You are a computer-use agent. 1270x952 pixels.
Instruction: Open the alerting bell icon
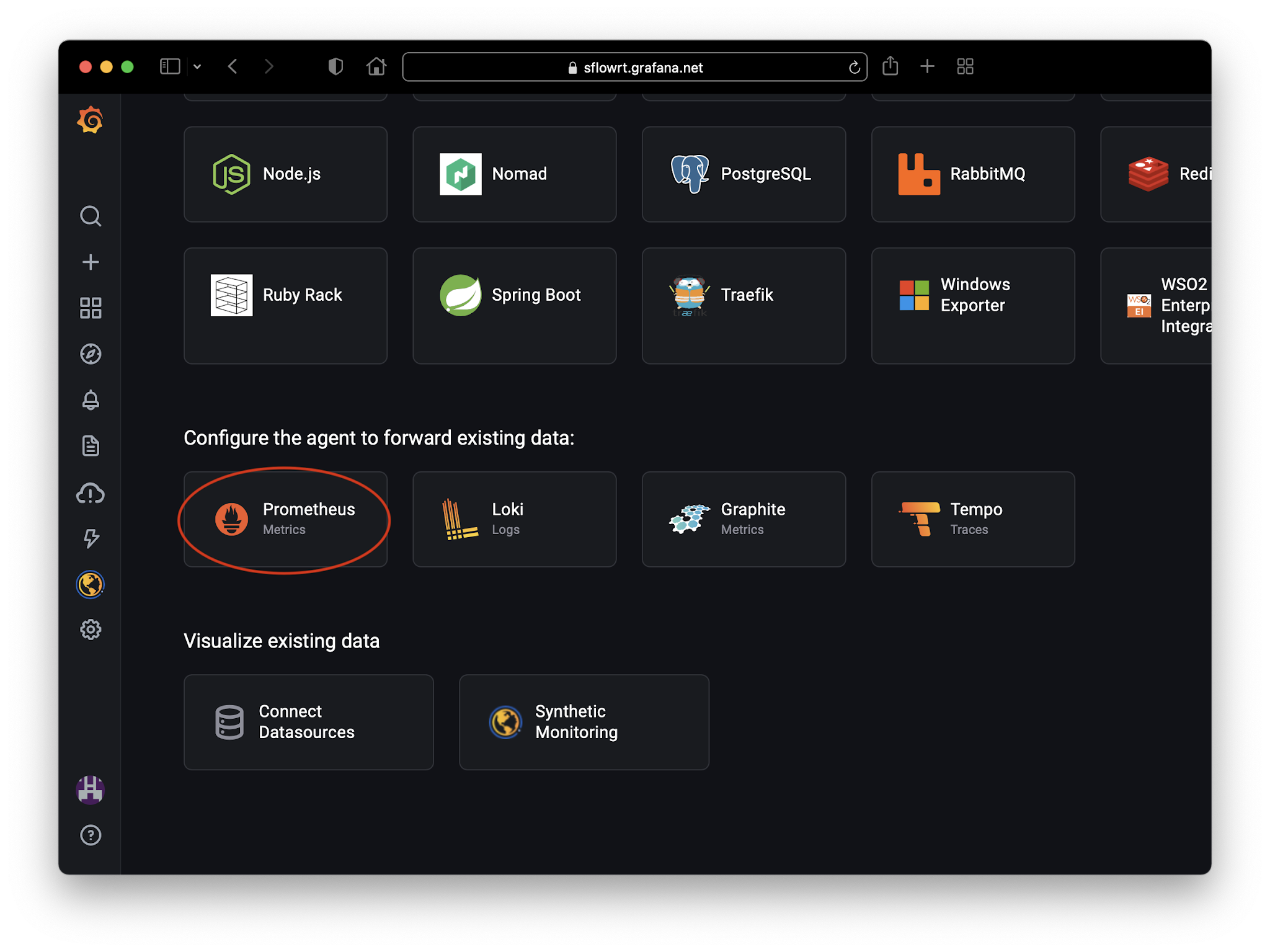coord(91,400)
